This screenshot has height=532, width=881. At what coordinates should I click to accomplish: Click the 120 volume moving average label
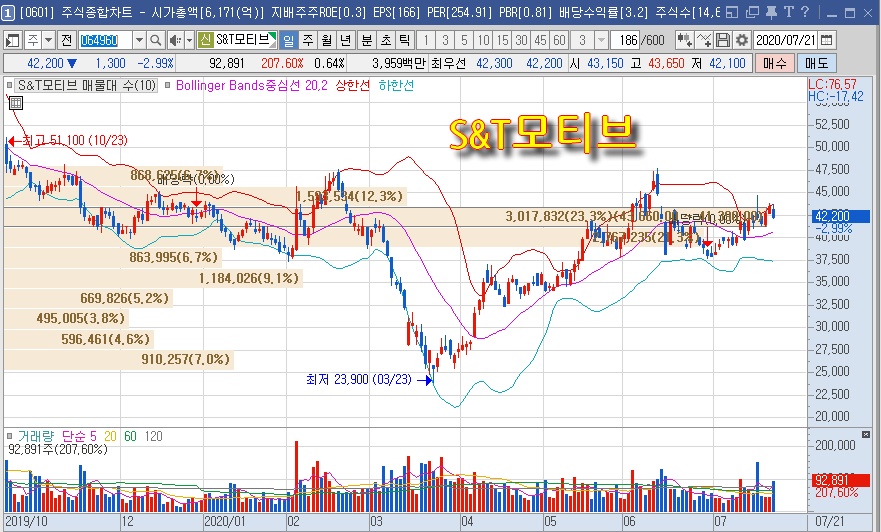[153, 436]
